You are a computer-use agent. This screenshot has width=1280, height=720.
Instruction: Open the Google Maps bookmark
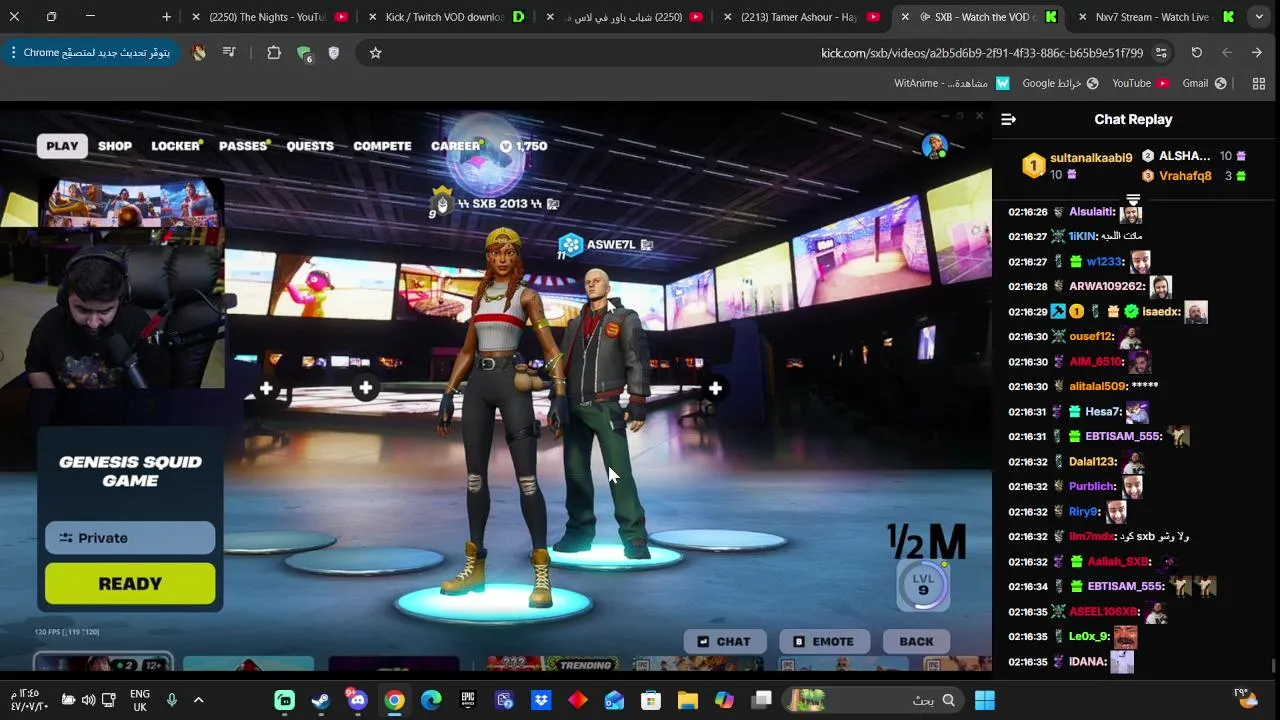[x=1060, y=83]
